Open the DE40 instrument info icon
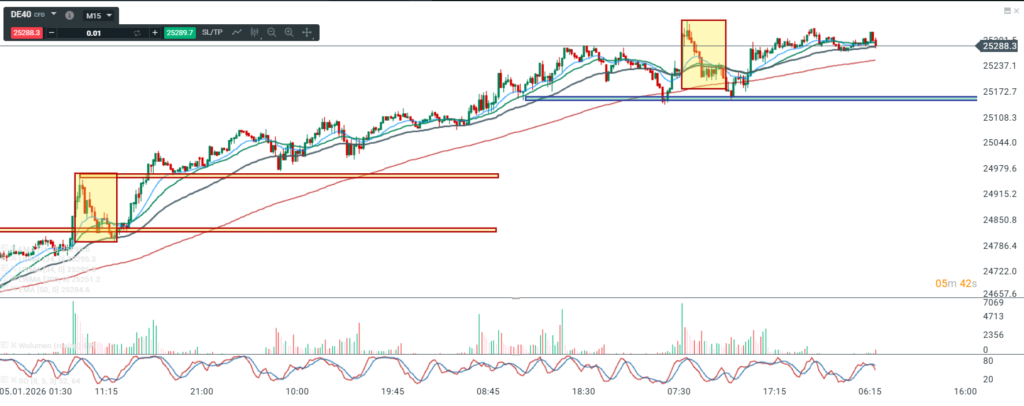The height and width of the screenshot is (406, 1024). (x=68, y=16)
